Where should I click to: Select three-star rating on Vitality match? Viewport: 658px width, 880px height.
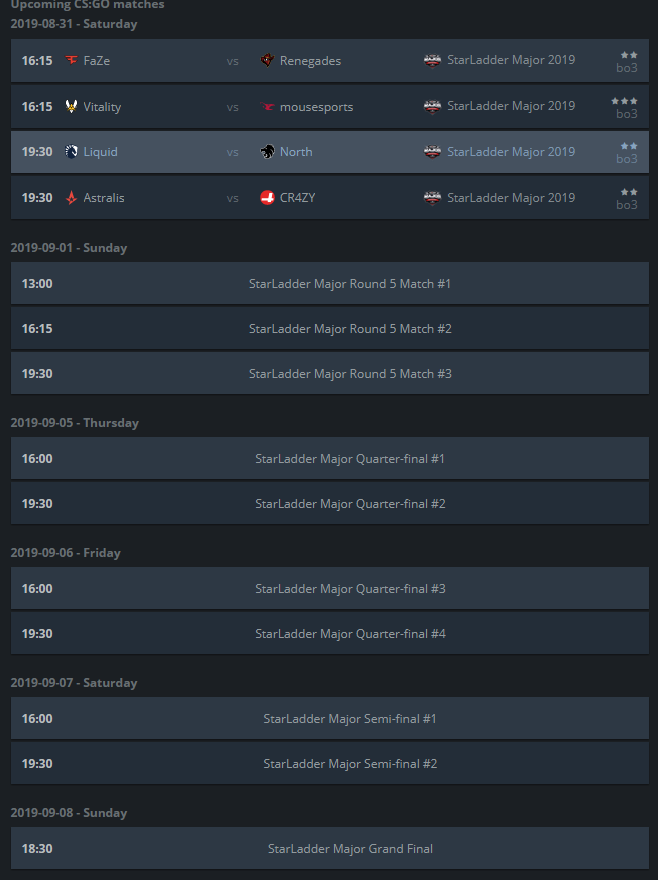(624, 101)
